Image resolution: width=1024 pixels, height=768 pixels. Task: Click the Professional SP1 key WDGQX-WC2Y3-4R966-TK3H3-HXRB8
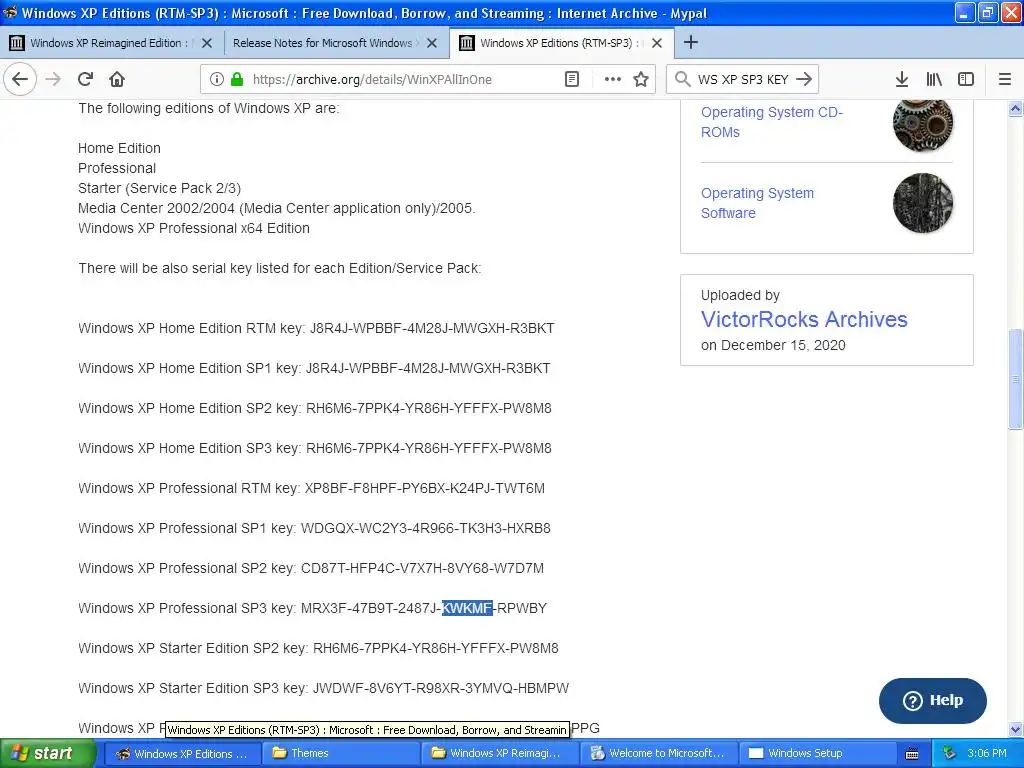click(x=425, y=528)
